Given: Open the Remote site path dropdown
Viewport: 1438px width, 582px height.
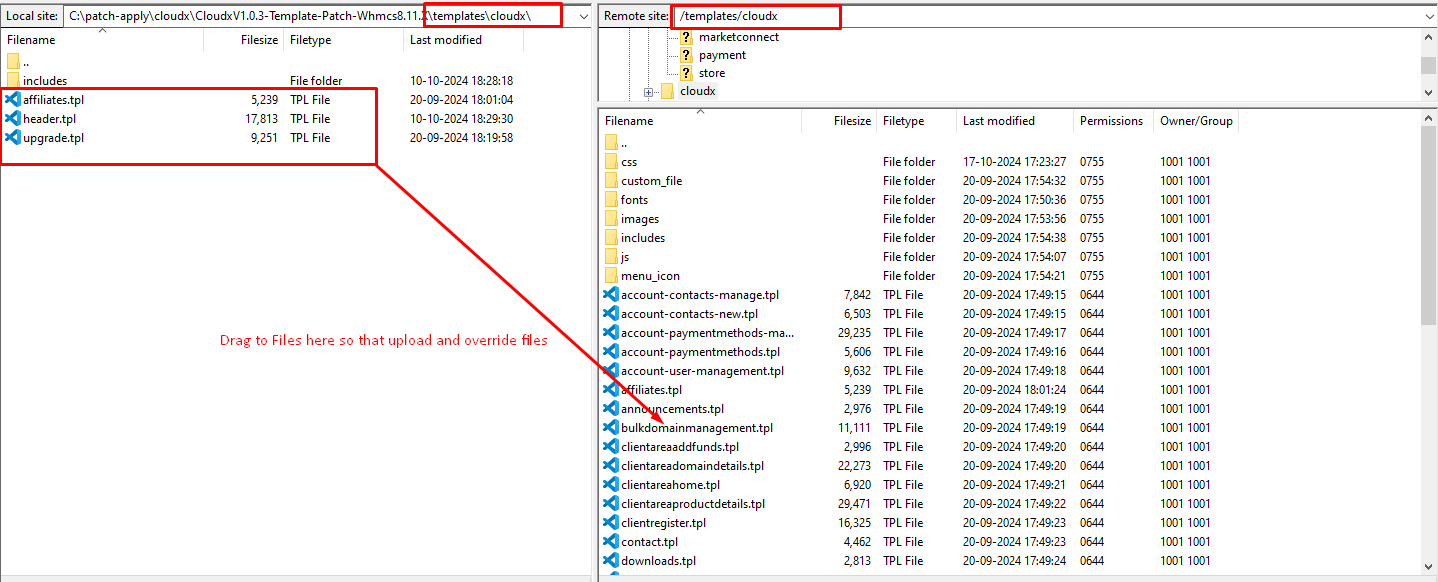Looking at the screenshot, I should pyautogui.click(x=1428, y=17).
